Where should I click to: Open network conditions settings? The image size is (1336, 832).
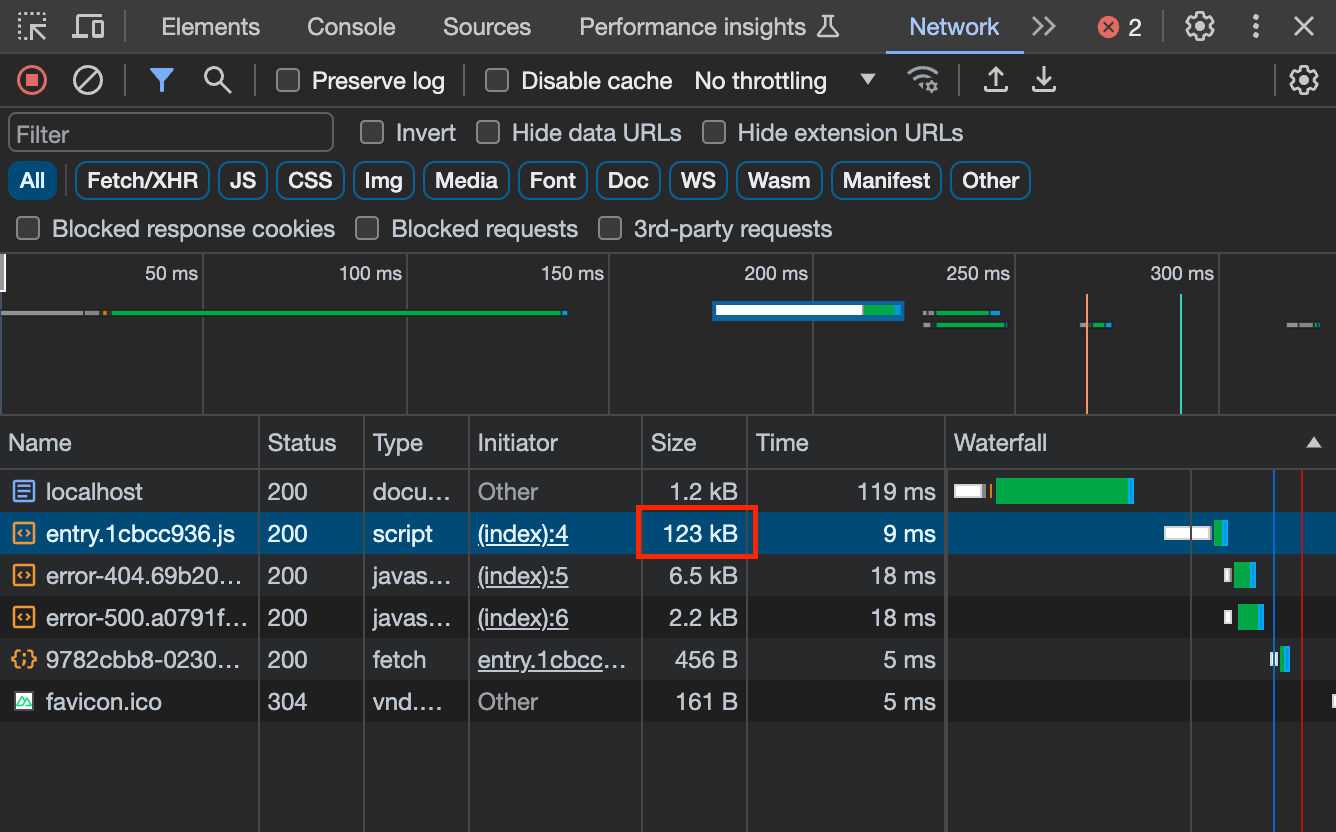click(922, 80)
